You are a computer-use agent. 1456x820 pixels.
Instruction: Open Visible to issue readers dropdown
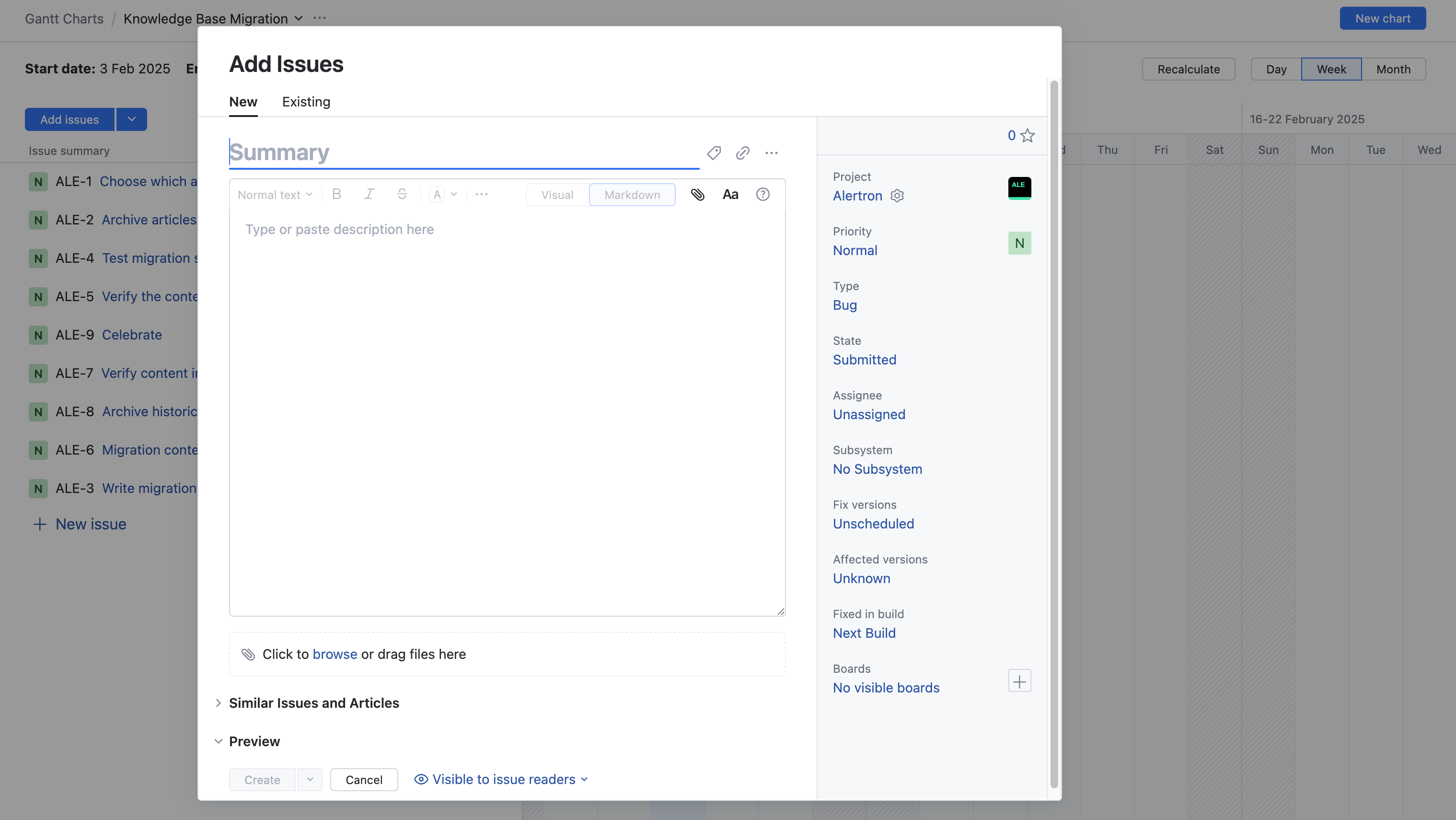(502, 779)
